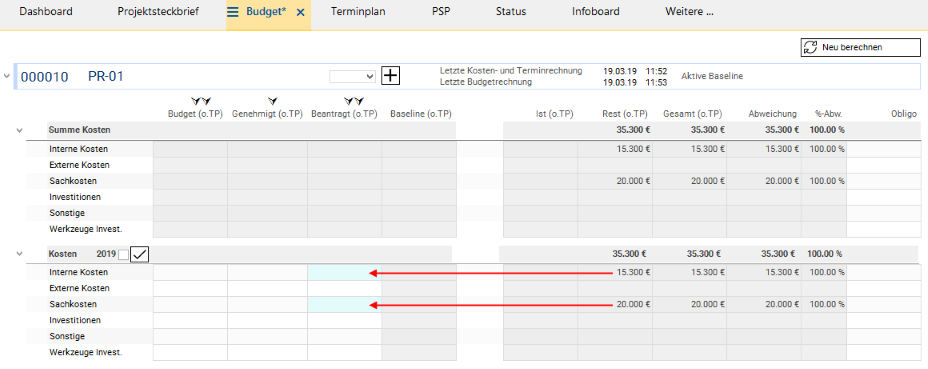Click 2019 Interne Kosten Beantragt cell

344,272
